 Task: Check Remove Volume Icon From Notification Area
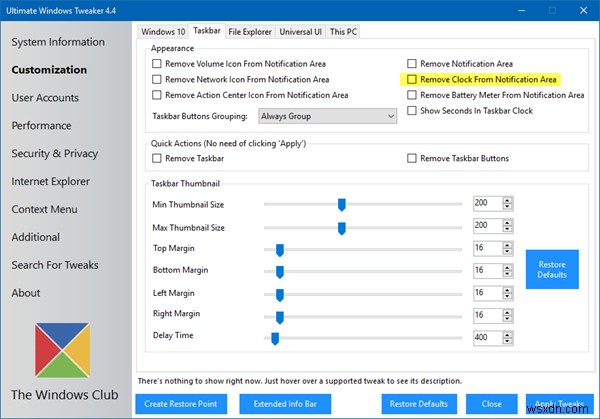(156, 62)
